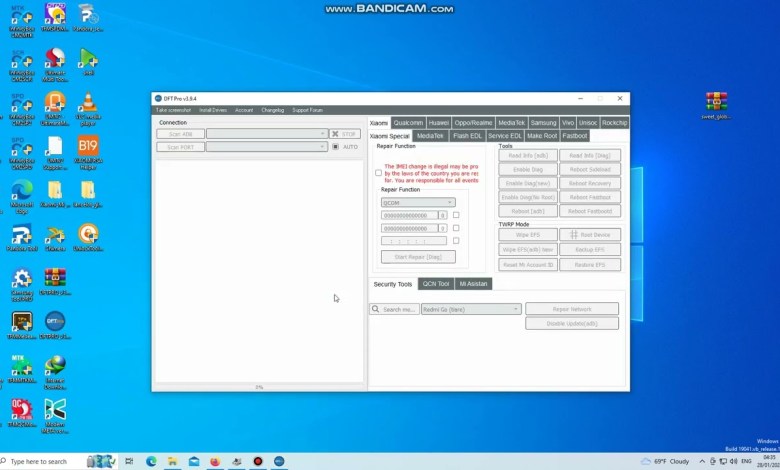780x470 pixels.
Task: Click the volume icon in system tray
Action: [733, 462]
